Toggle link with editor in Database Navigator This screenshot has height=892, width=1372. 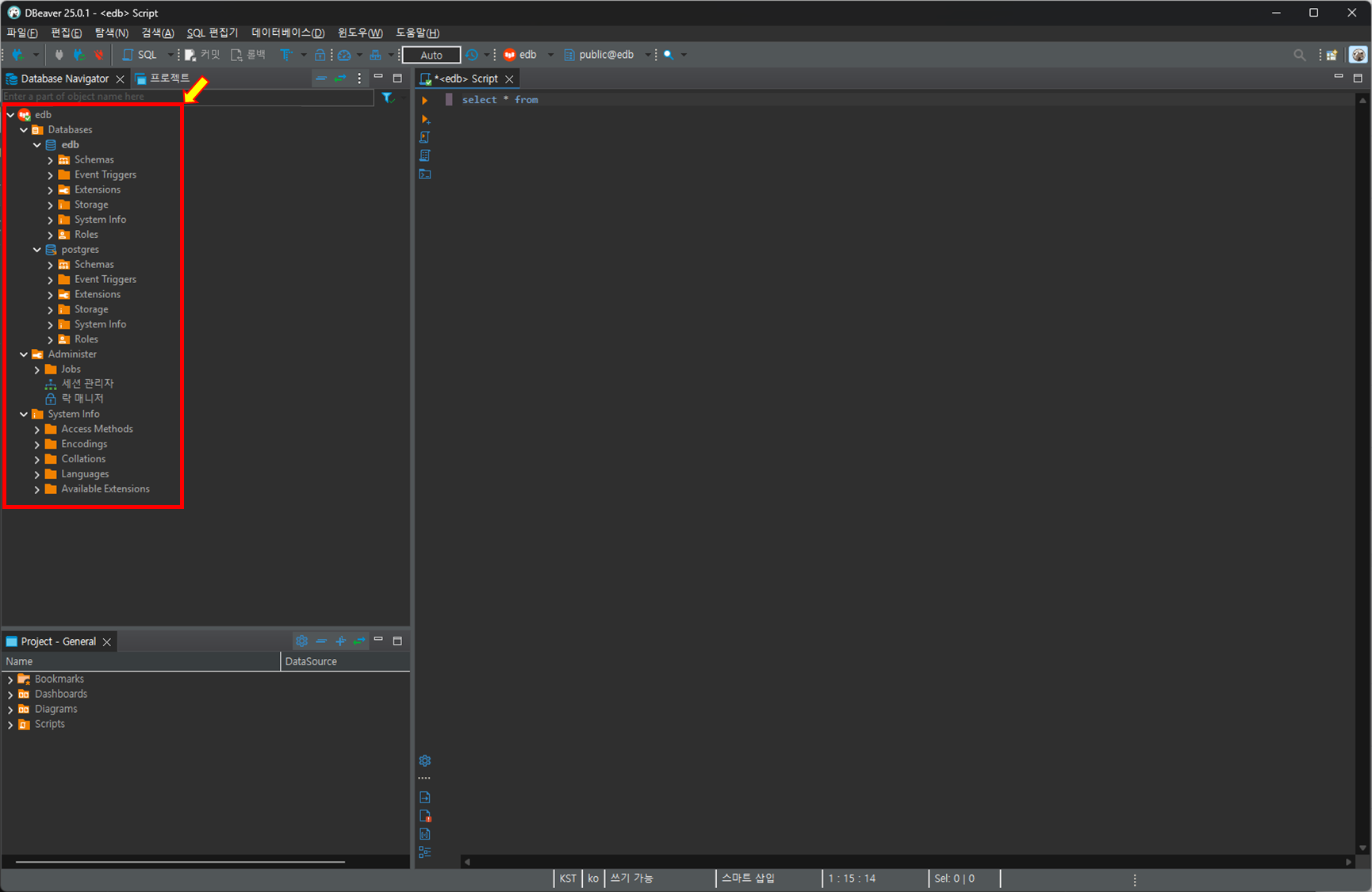coord(340,78)
